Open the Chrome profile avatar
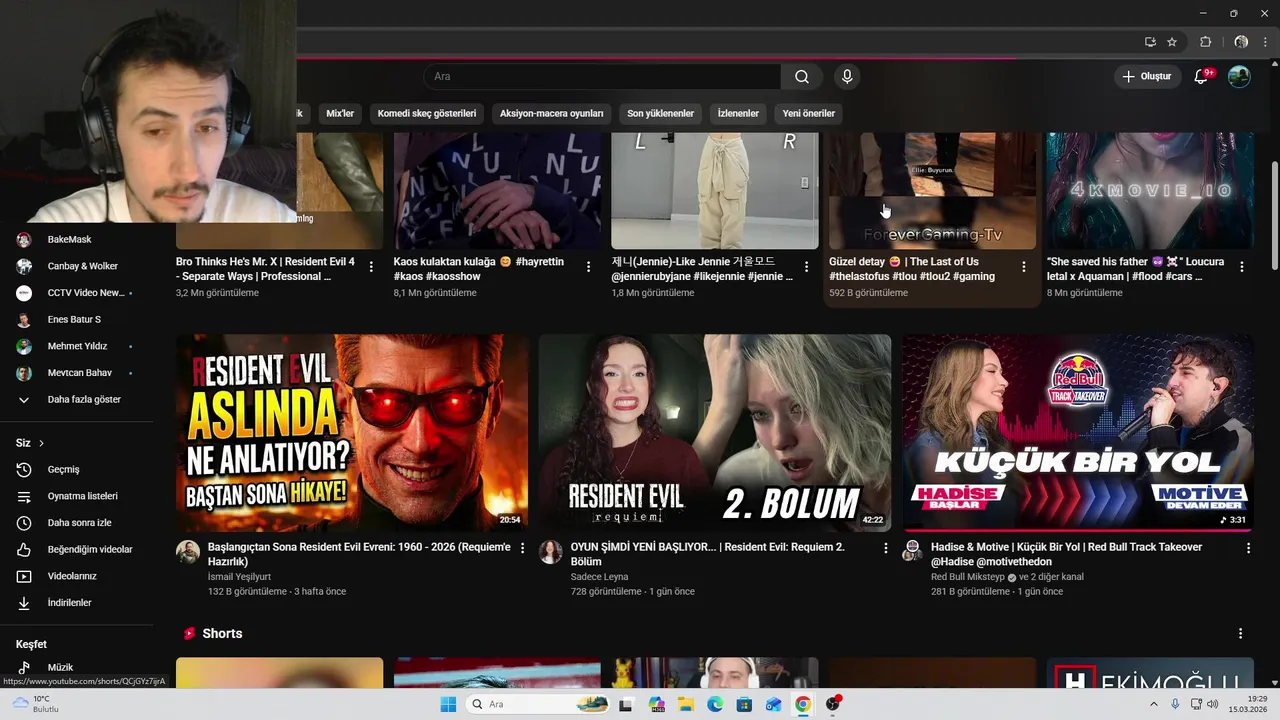The height and width of the screenshot is (720, 1280). point(1241,42)
